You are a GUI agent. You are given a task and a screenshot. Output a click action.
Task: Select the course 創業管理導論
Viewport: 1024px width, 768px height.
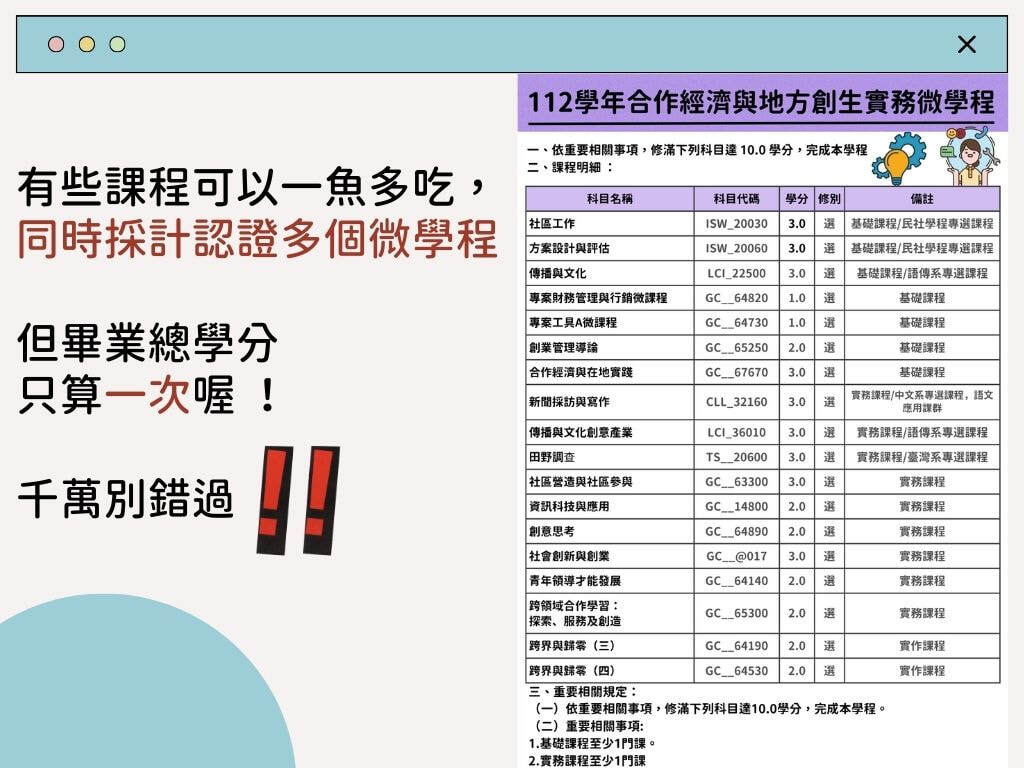tap(564, 348)
